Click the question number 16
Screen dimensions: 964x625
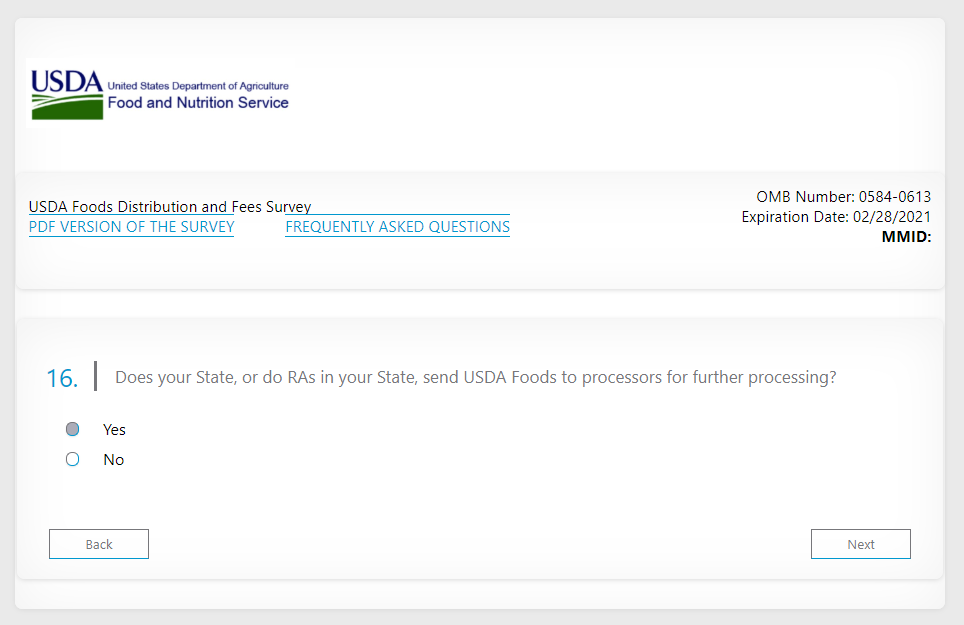[x=61, y=378]
